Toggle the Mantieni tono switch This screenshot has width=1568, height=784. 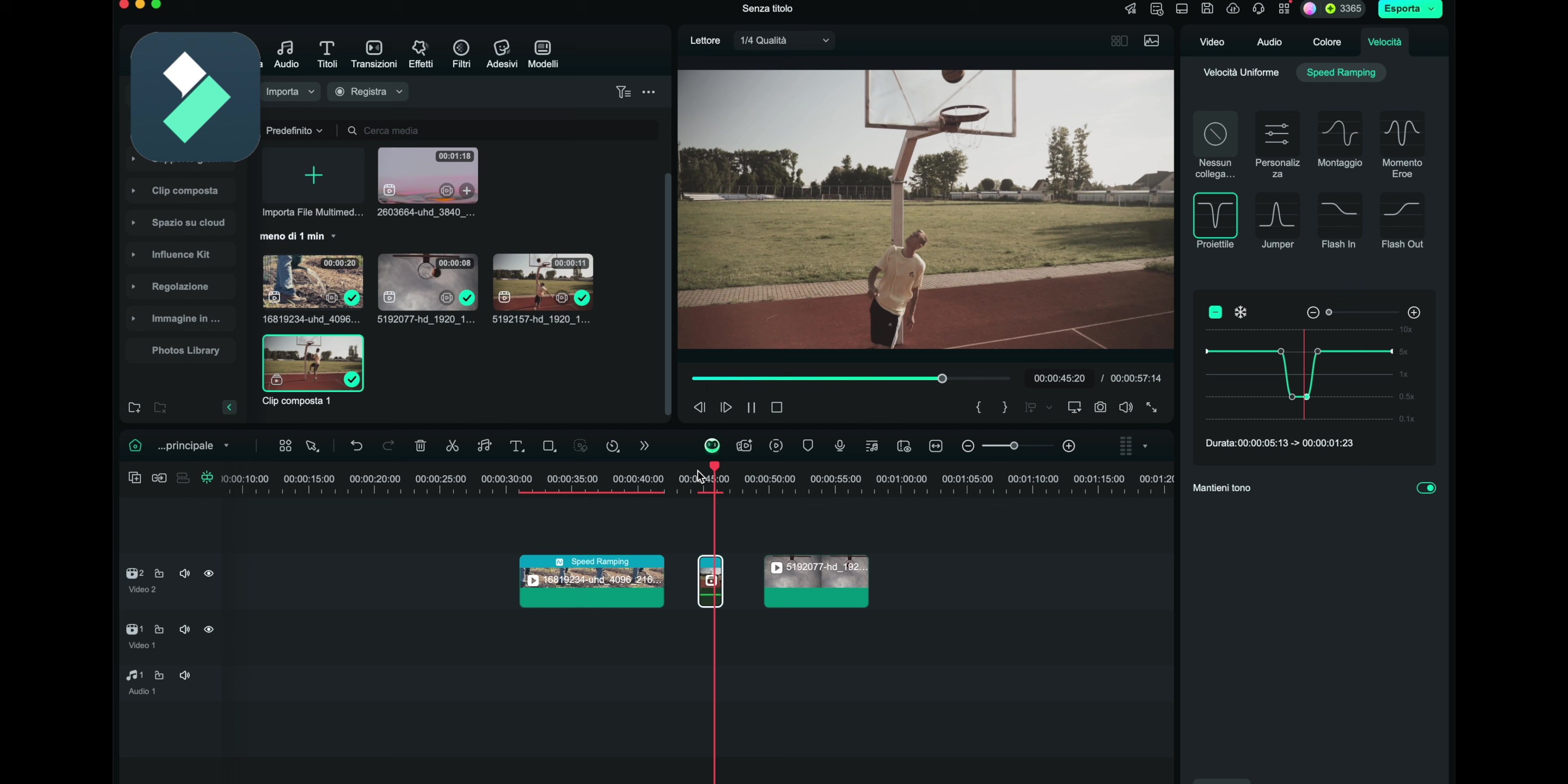(x=1425, y=488)
